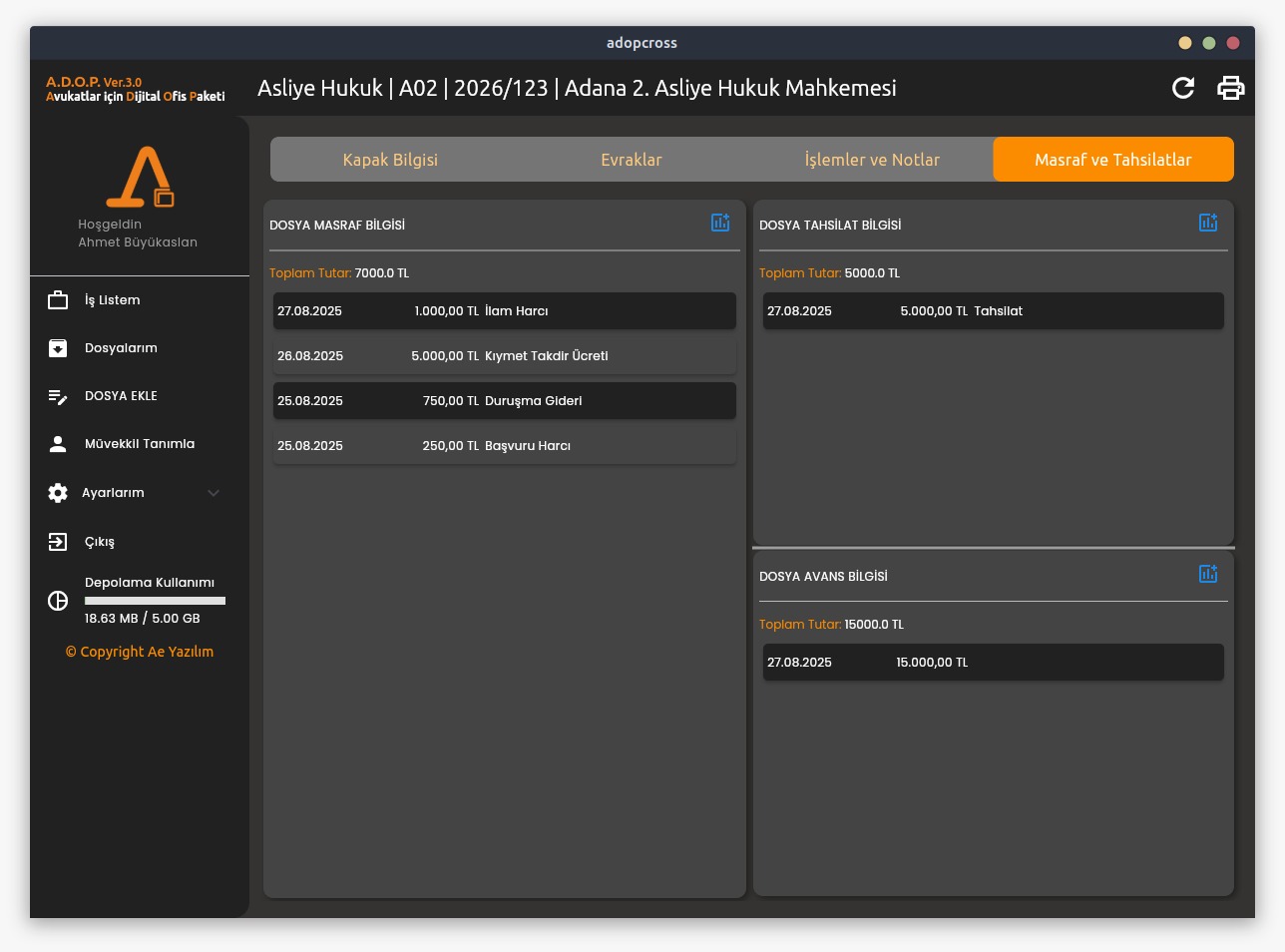Add new advance in Dosya Avans panel
Image resolution: width=1285 pixels, height=952 pixels.
(1207, 574)
